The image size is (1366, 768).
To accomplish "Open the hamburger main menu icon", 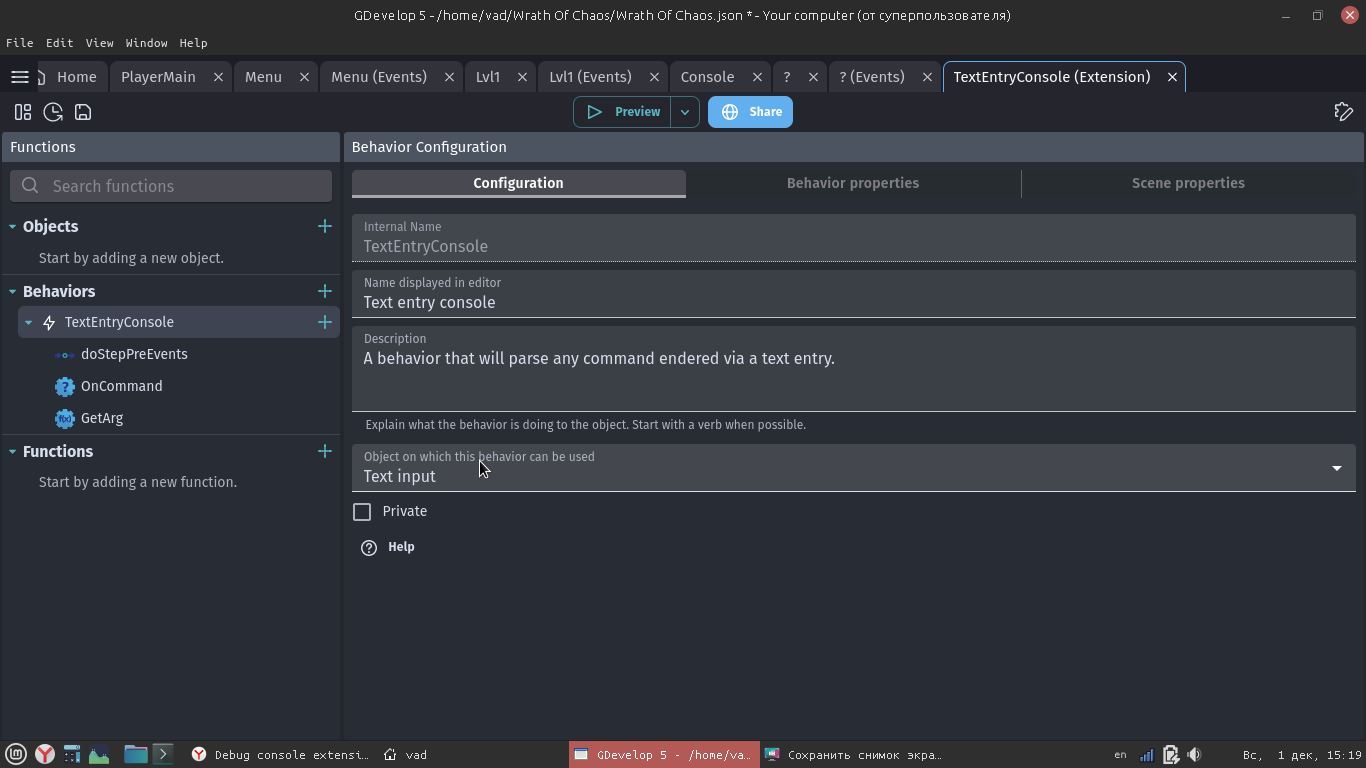I will pyautogui.click(x=19, y=77).
